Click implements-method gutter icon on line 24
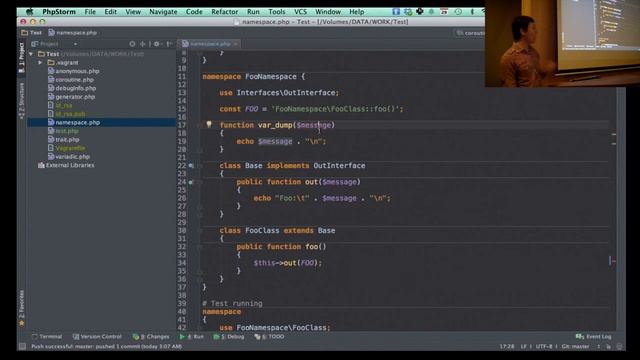The image size is (640, 360). click(x=191, y=182)
